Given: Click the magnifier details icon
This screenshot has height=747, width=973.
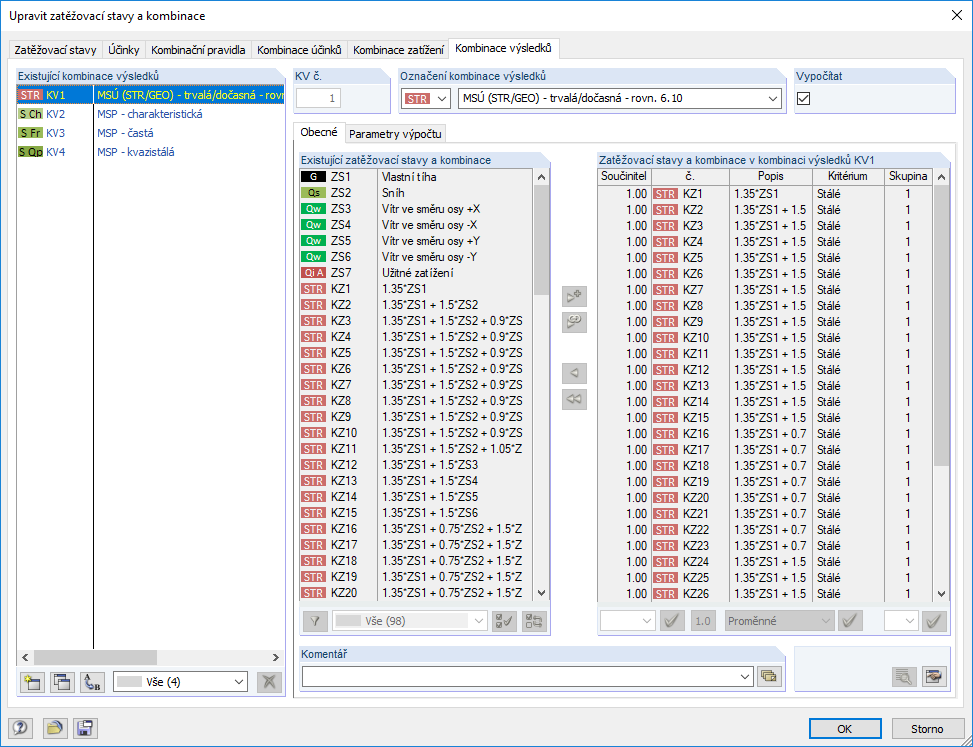Looking at the screenshot, I should (904, 677).
